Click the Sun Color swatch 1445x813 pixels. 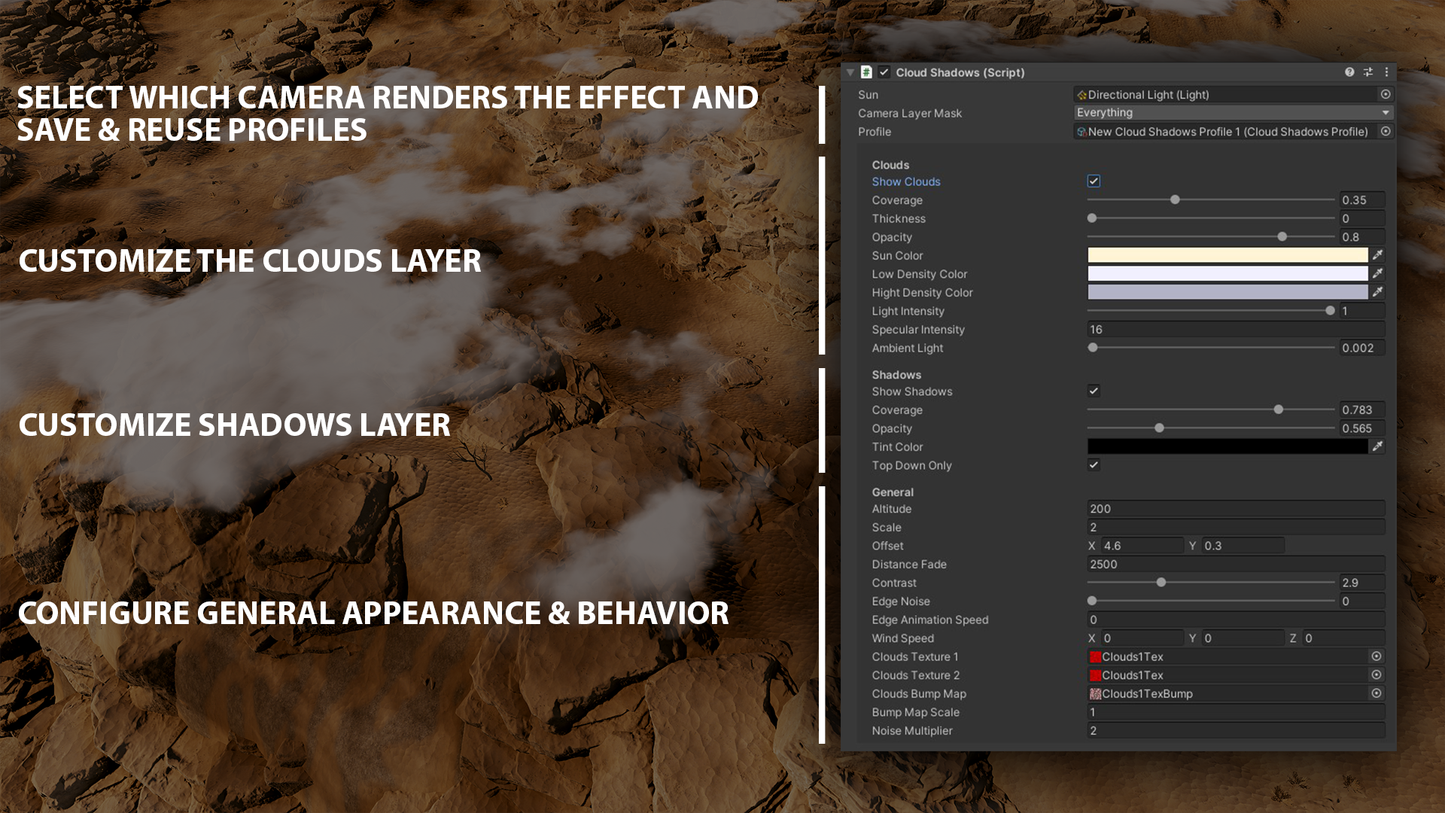[1227, 255]
